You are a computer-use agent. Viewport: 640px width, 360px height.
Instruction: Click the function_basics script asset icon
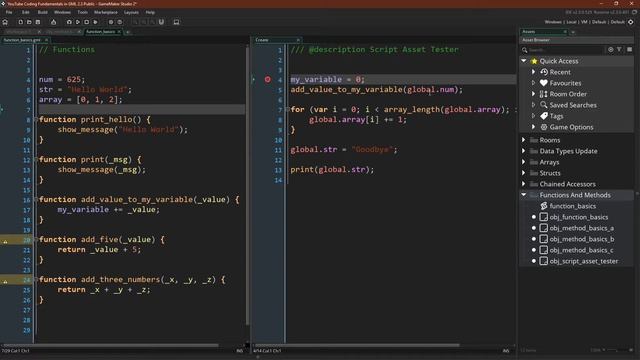coord(544,206)
